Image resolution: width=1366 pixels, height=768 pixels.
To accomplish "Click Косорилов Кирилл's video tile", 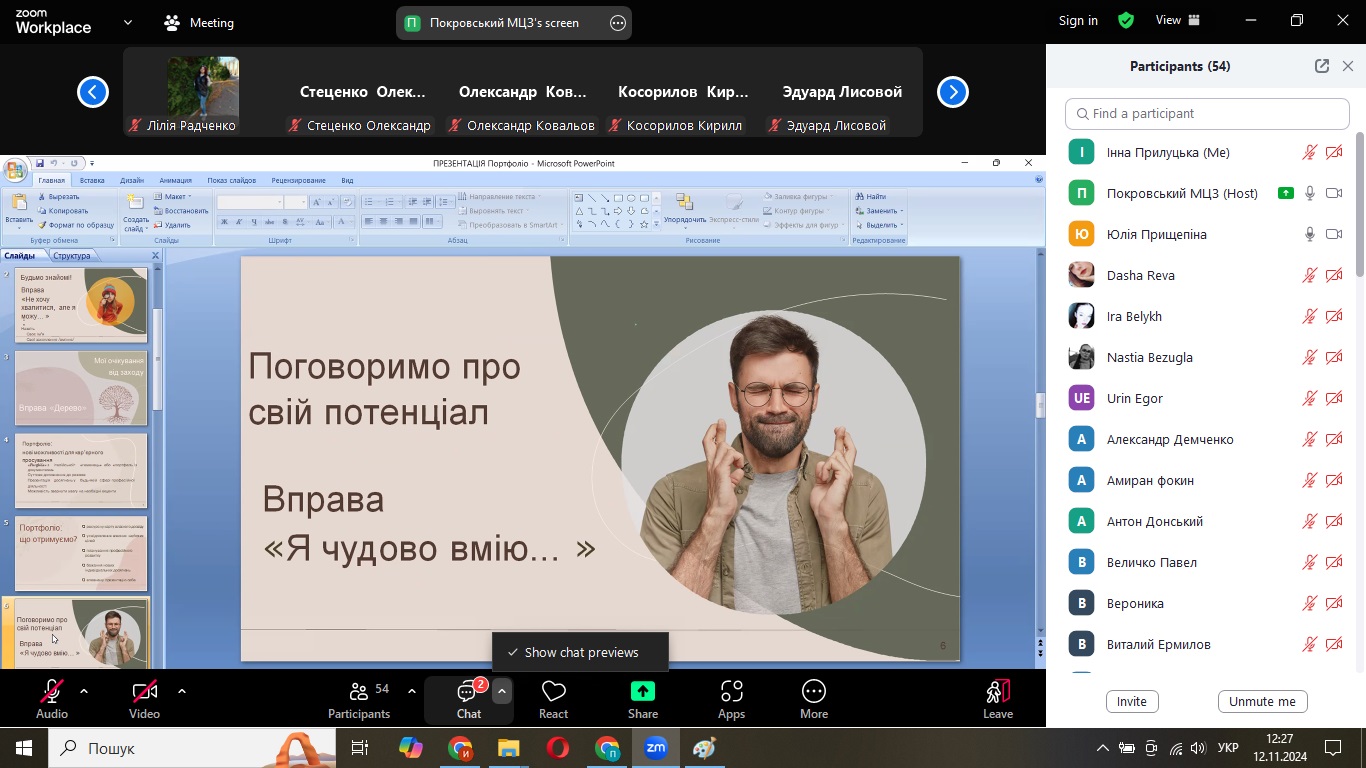I will coord(683,92).
